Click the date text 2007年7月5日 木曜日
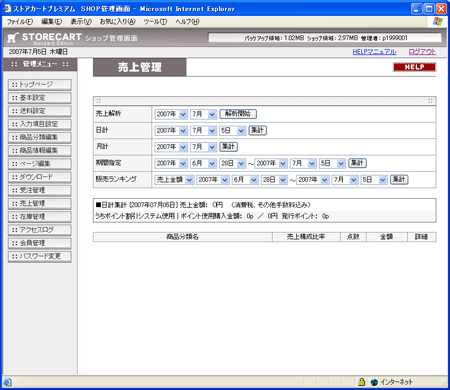 [38, 52]
